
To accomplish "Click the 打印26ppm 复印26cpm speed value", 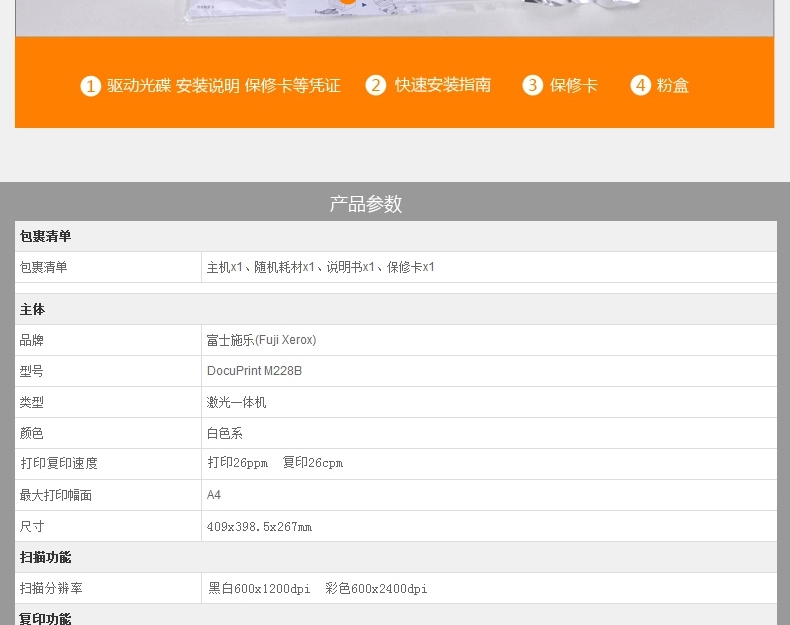I will click(x=275, y=463).
